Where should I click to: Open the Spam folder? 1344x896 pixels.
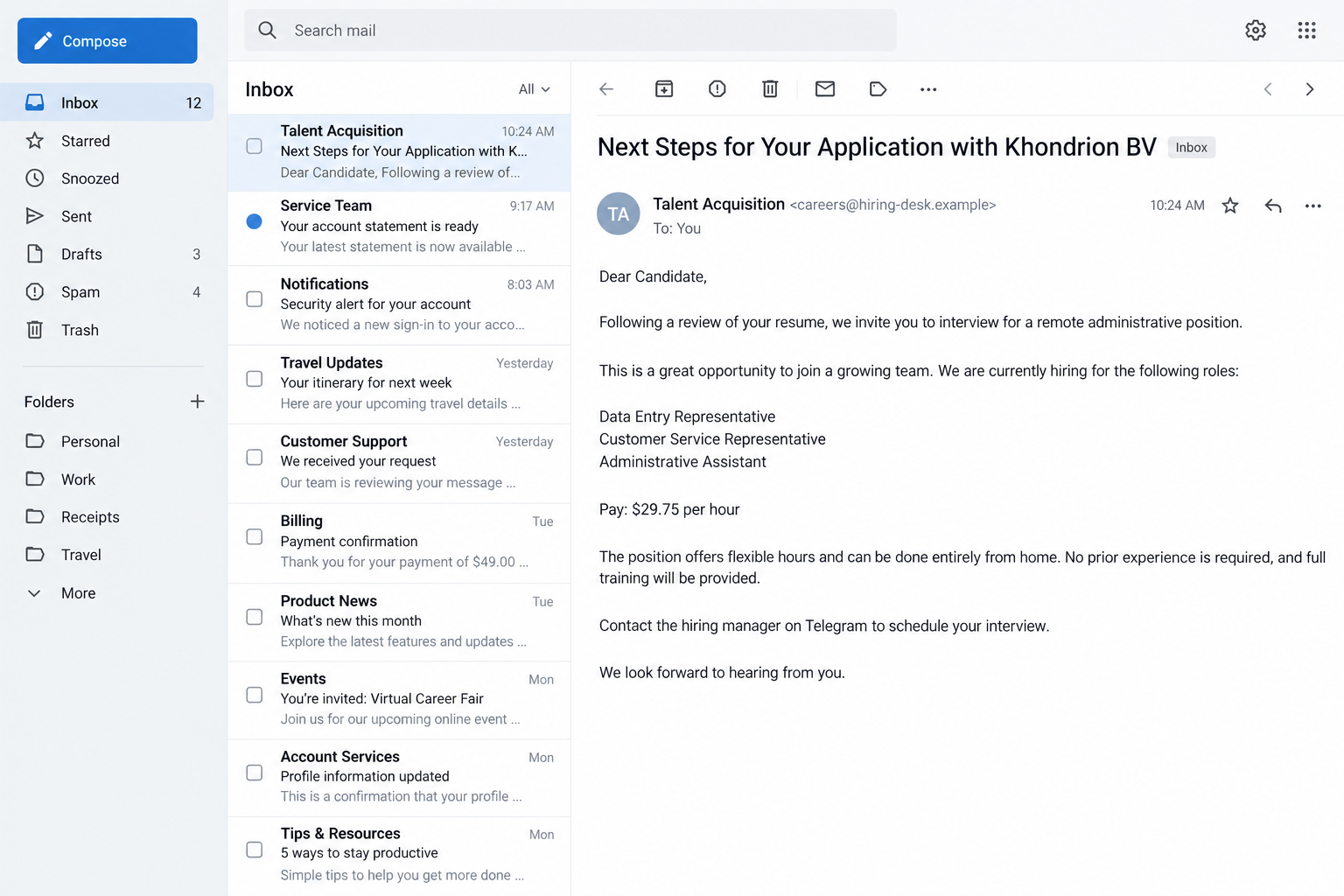pyautogui.click(x=107, y=292)
